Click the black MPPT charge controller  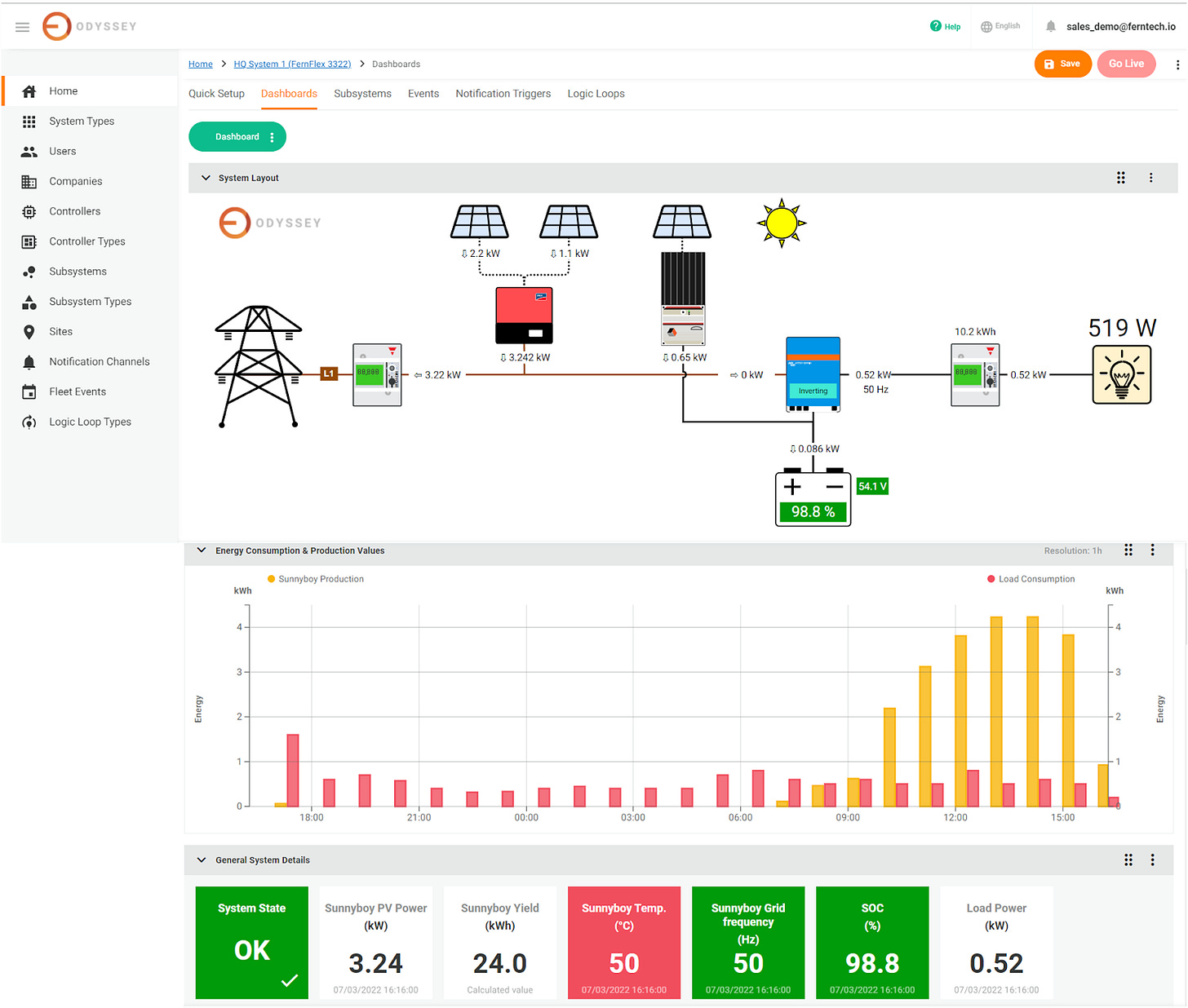click(x=683, y=298)
